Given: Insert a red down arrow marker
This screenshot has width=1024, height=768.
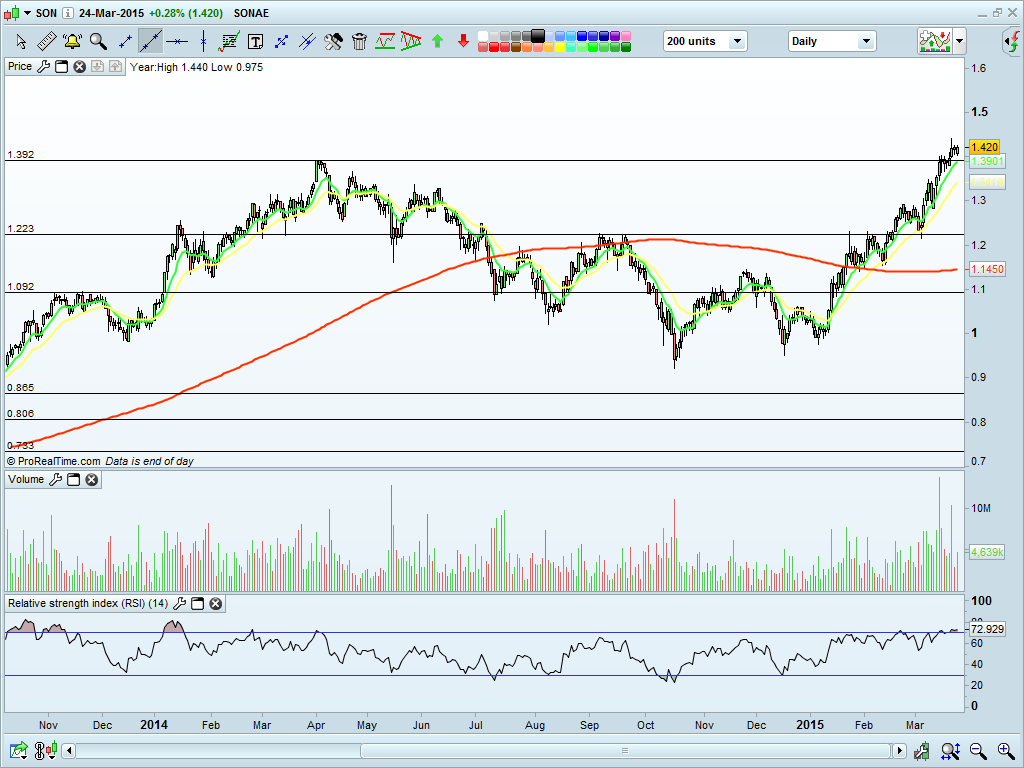Looking at the screenshot, I should coord(463,41).
